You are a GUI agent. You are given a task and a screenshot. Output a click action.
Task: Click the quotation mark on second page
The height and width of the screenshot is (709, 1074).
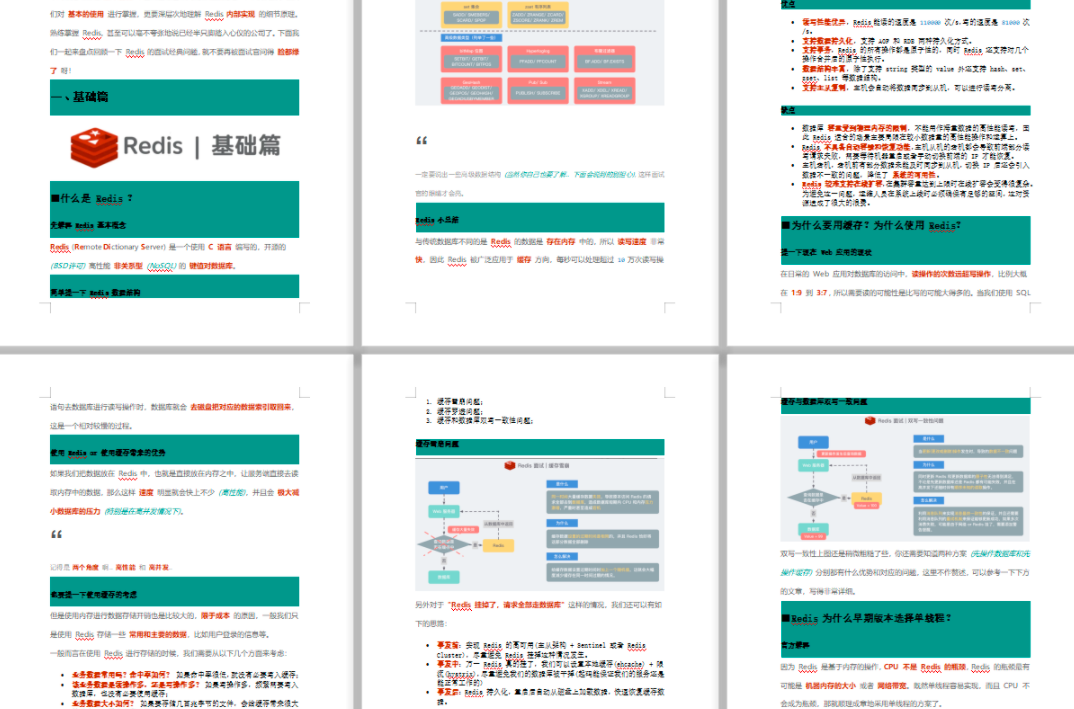[421, 141]
